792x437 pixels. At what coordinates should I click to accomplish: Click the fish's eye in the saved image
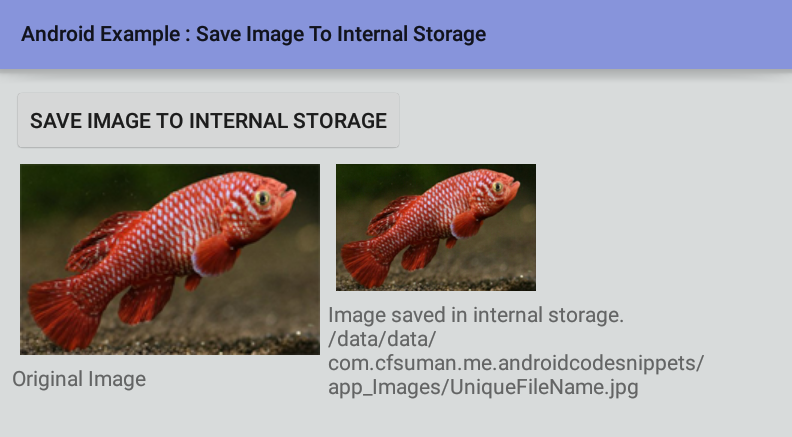point(498,187)
